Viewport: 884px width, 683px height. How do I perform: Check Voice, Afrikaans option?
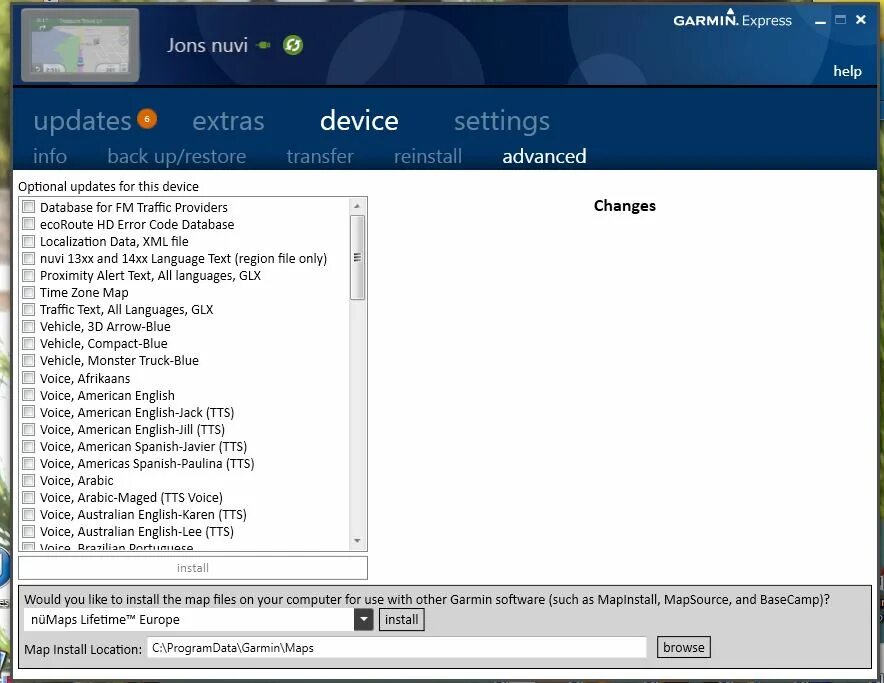click(x=29, y=378)
